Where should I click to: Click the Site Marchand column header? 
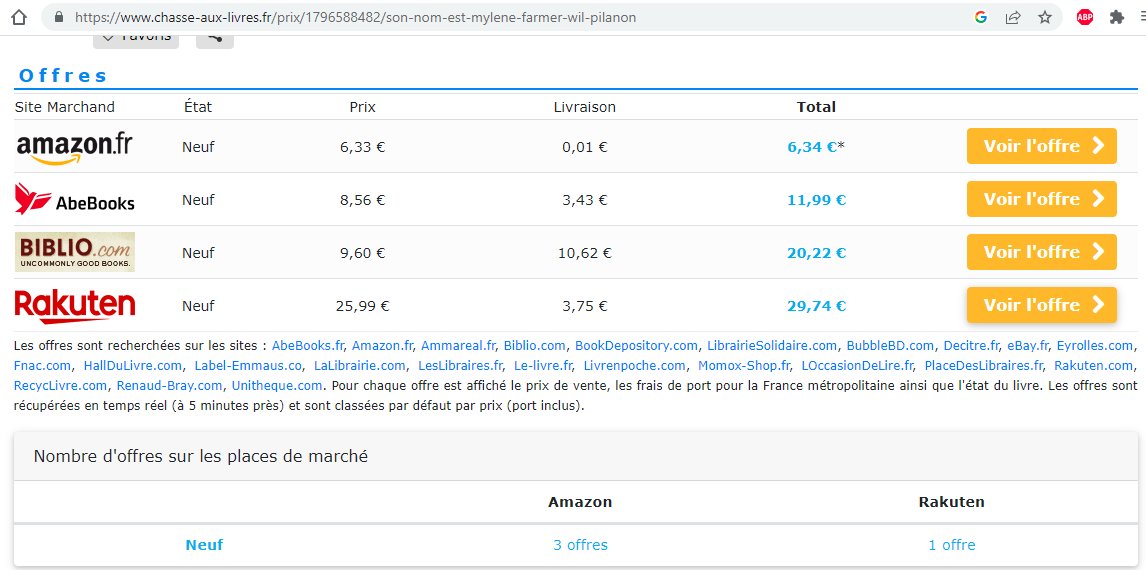65,107
